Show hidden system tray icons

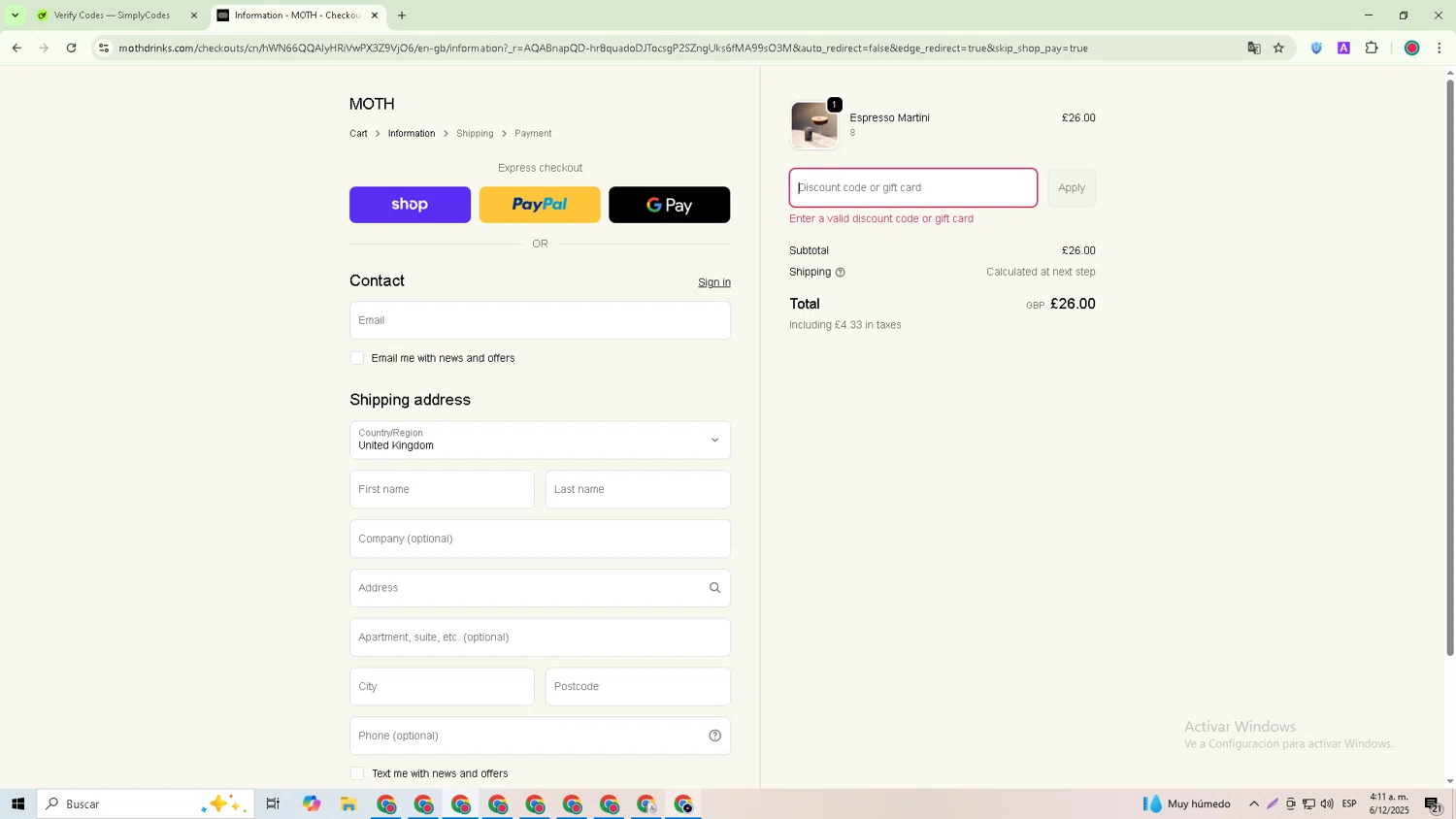click(1254, 803)
